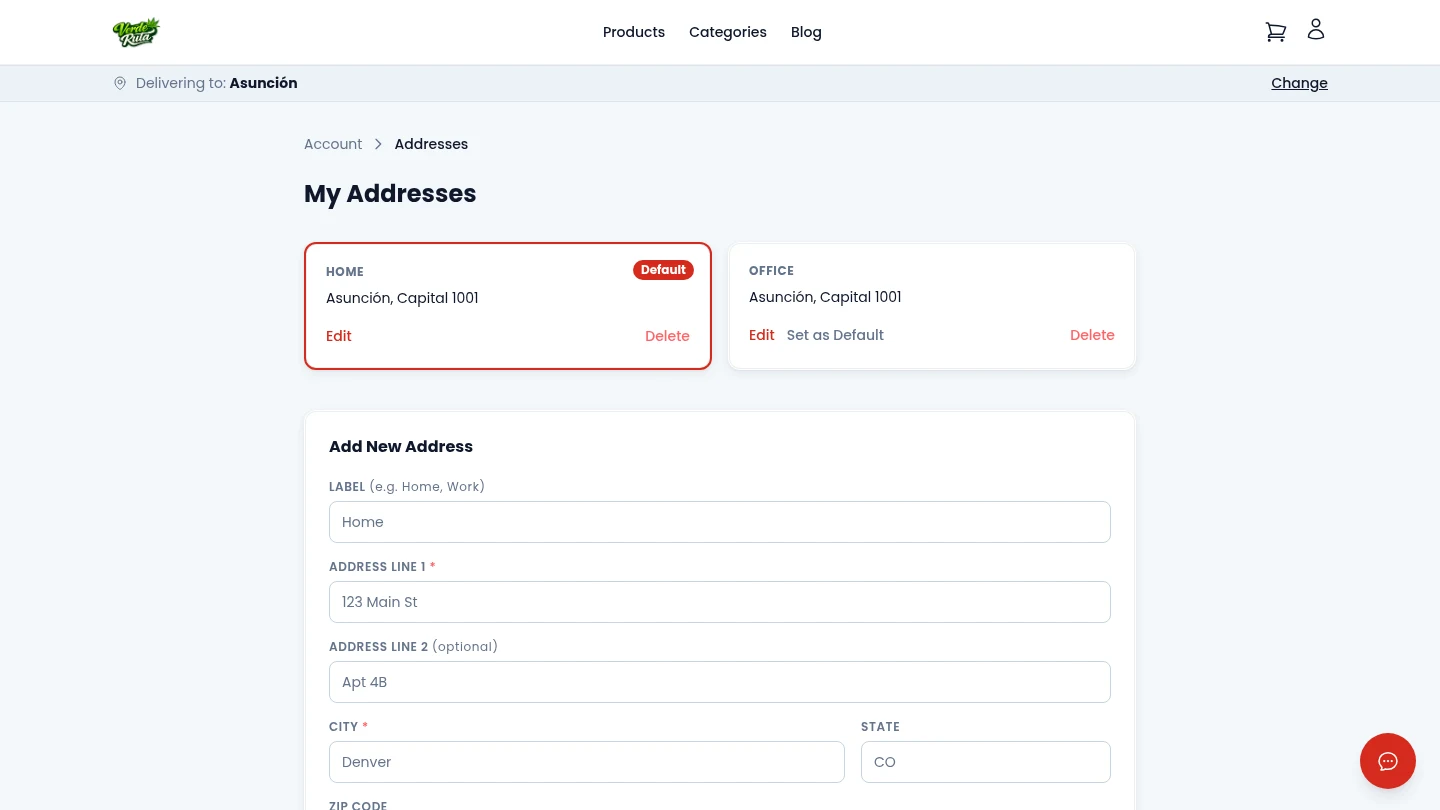Click the Verde Ruta logo
This screenshot has height=810, width=1440.
[136, 32]
